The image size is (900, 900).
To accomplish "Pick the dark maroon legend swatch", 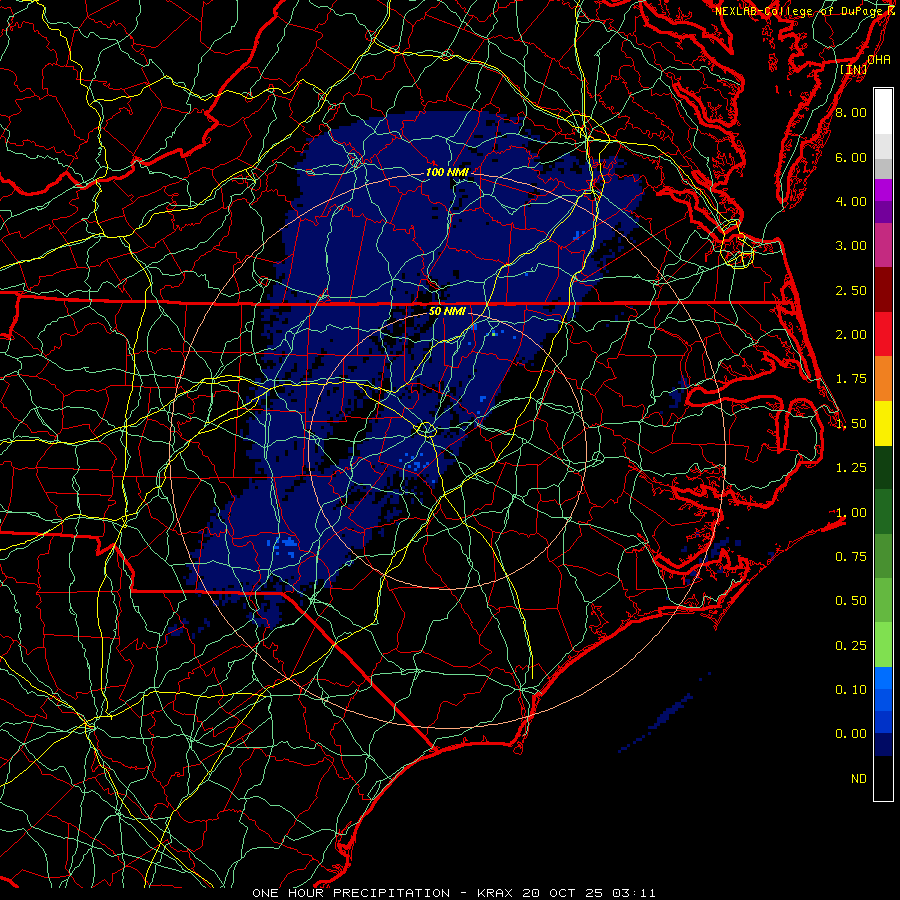I will (883, 290).
